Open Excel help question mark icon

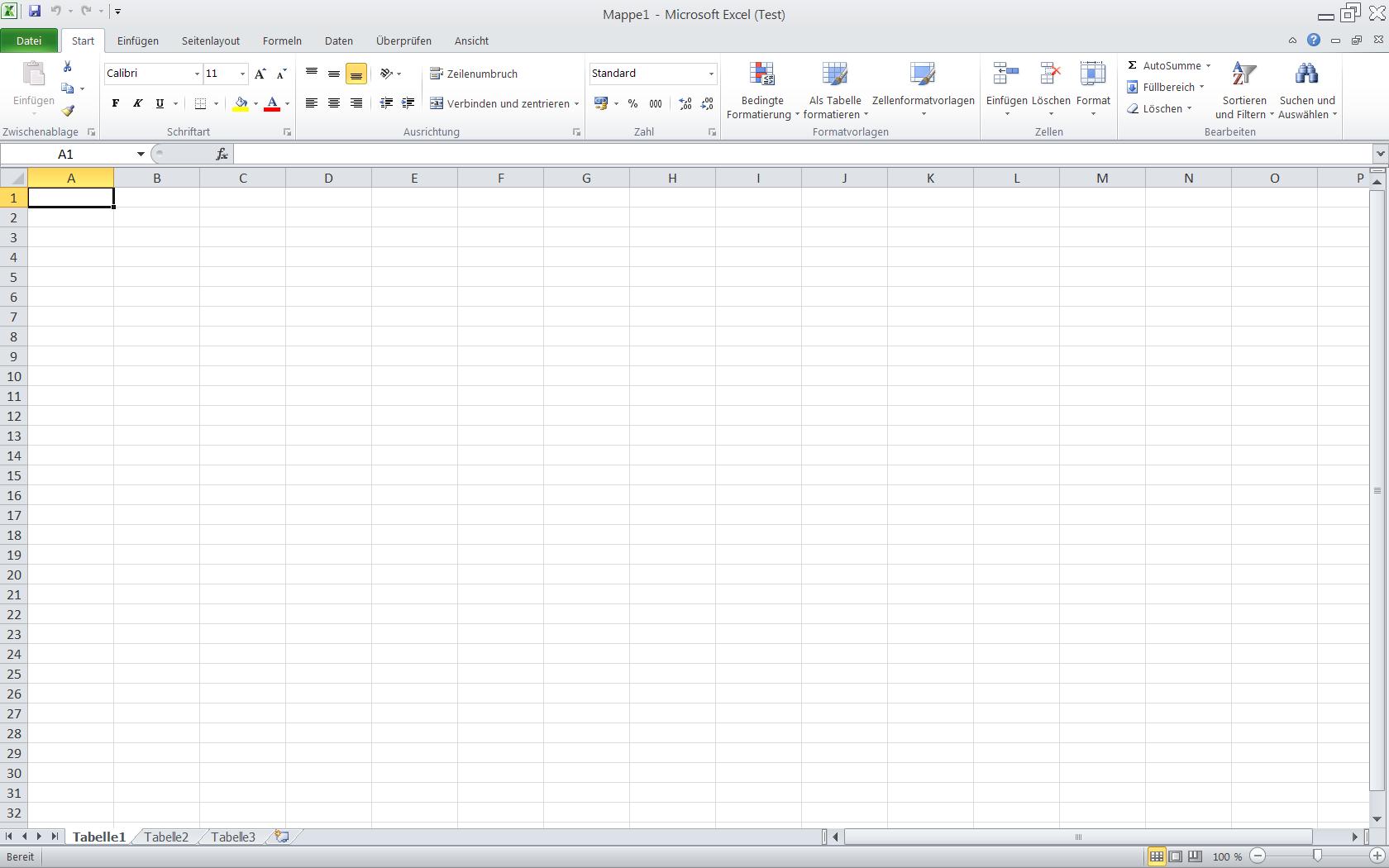coord(1314,41)
